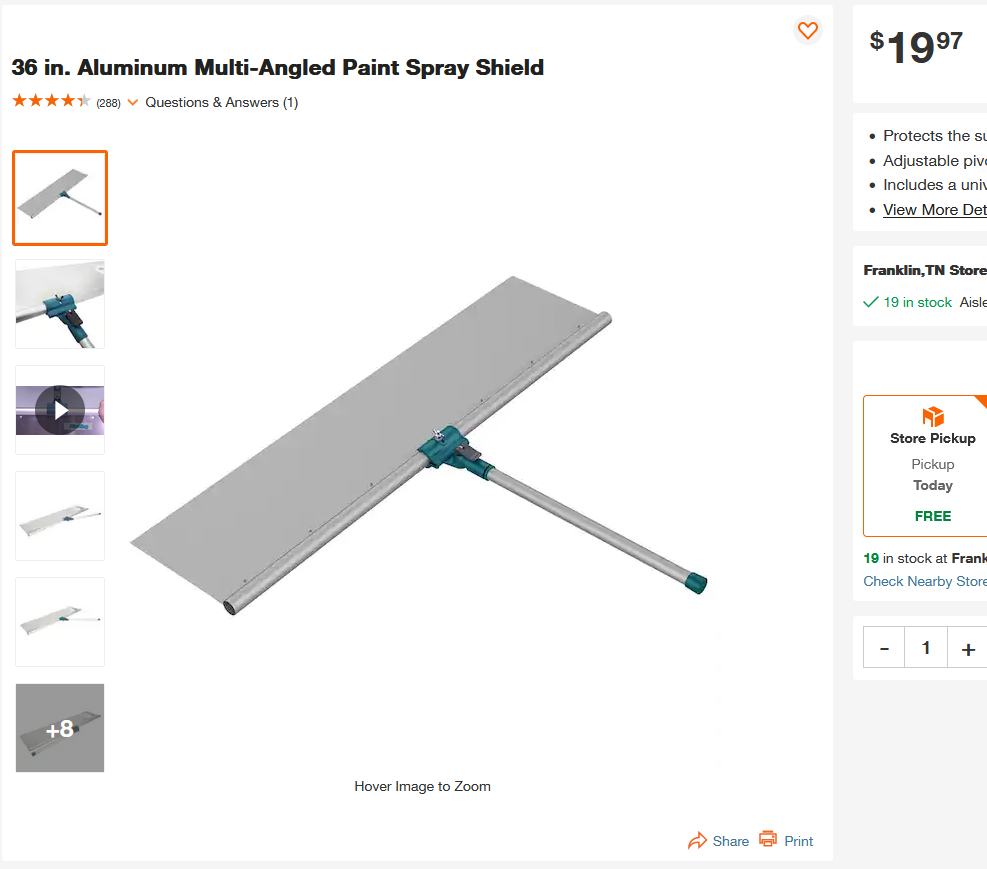Viewport: 987px width, 869px height.
Task: Expand the ratings dropdown chevron
Action: 133,102
